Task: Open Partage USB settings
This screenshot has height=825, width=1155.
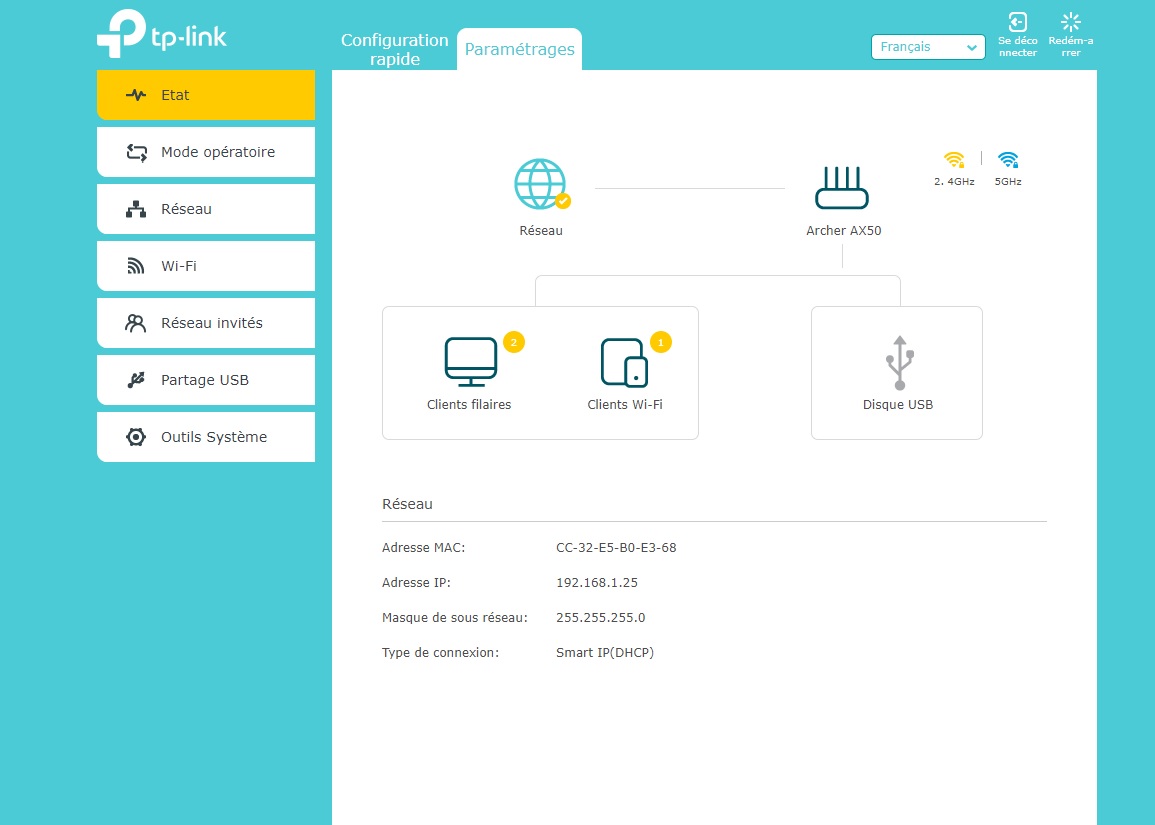Action: [x=206, y=380]
